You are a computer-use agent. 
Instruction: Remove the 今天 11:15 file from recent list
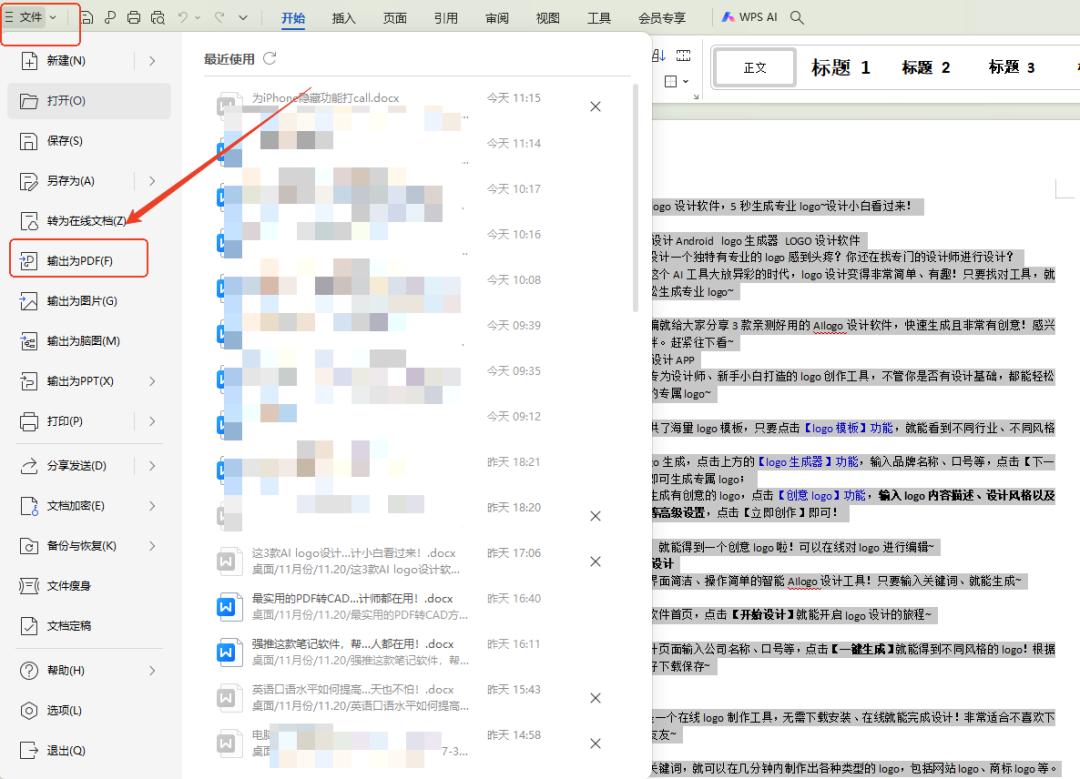coord(595,107)
